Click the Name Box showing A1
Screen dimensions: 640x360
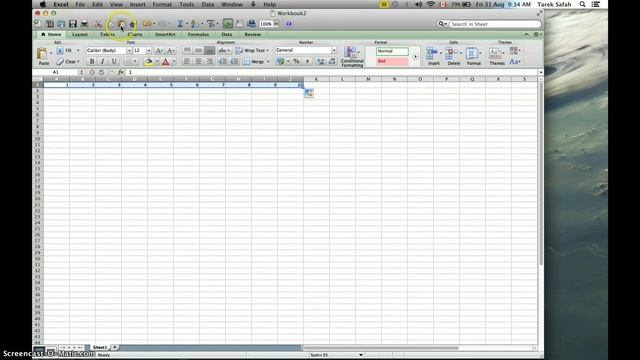coord(56,72)
